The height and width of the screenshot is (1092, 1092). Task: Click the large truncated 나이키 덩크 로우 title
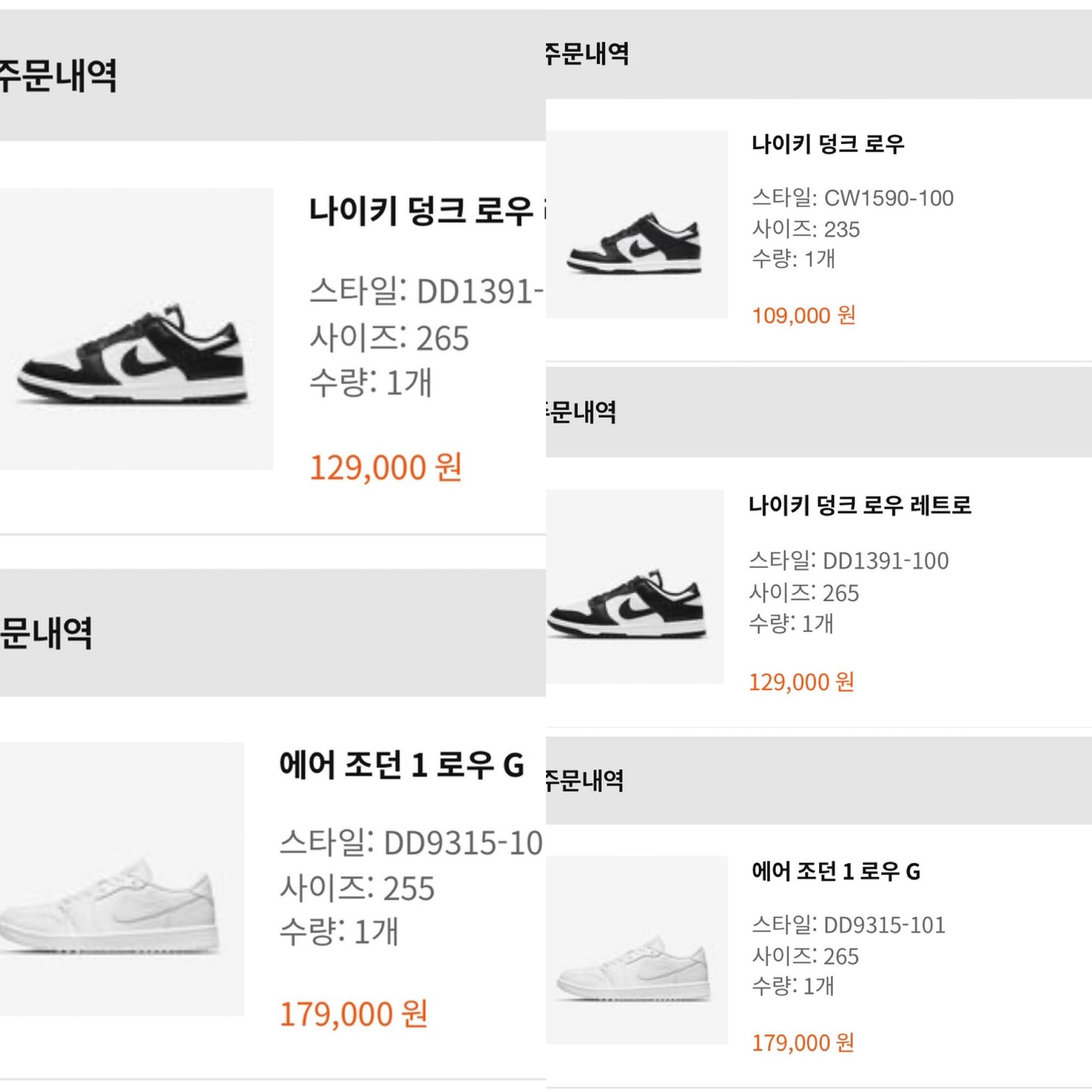(x=428, y=211)
